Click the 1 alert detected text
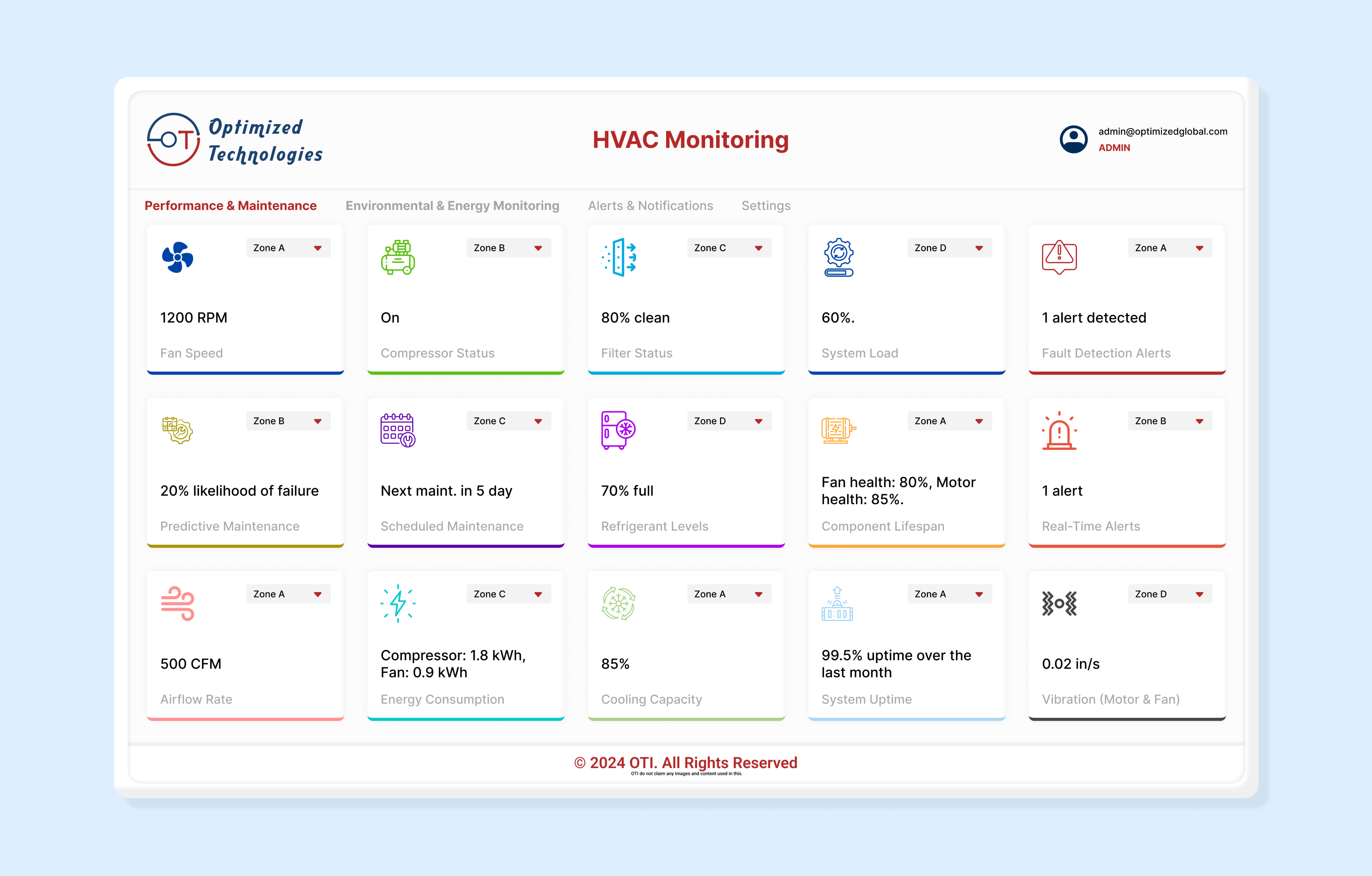This screenshot has height=876, width=1372. coord(1094,318)
